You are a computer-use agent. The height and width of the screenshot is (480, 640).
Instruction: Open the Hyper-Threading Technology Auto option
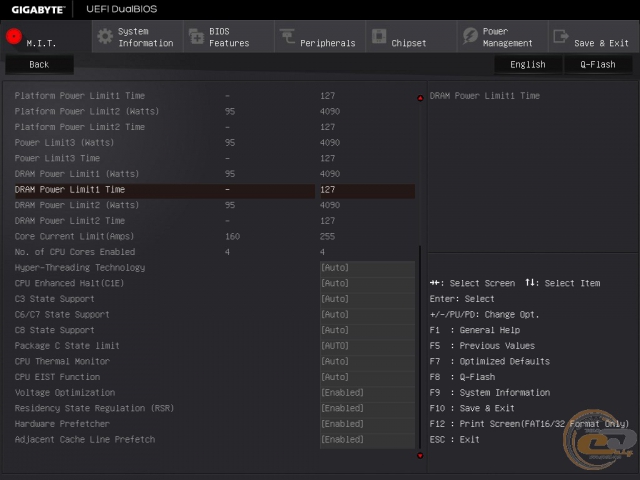[x=367, y=268]
